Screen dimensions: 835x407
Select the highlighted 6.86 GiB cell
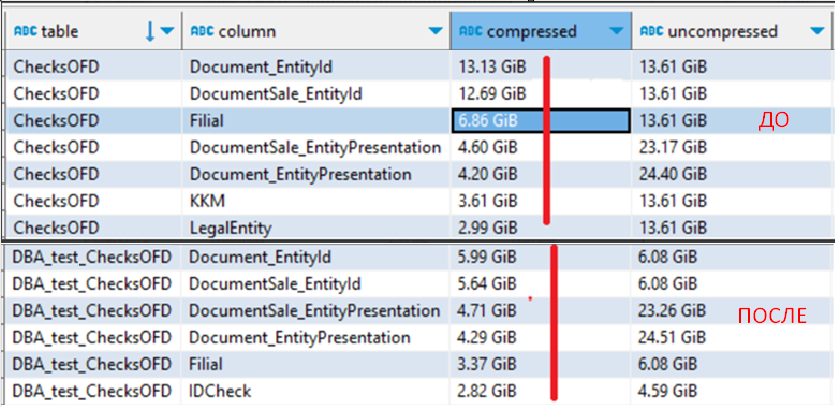click(540, 121)
